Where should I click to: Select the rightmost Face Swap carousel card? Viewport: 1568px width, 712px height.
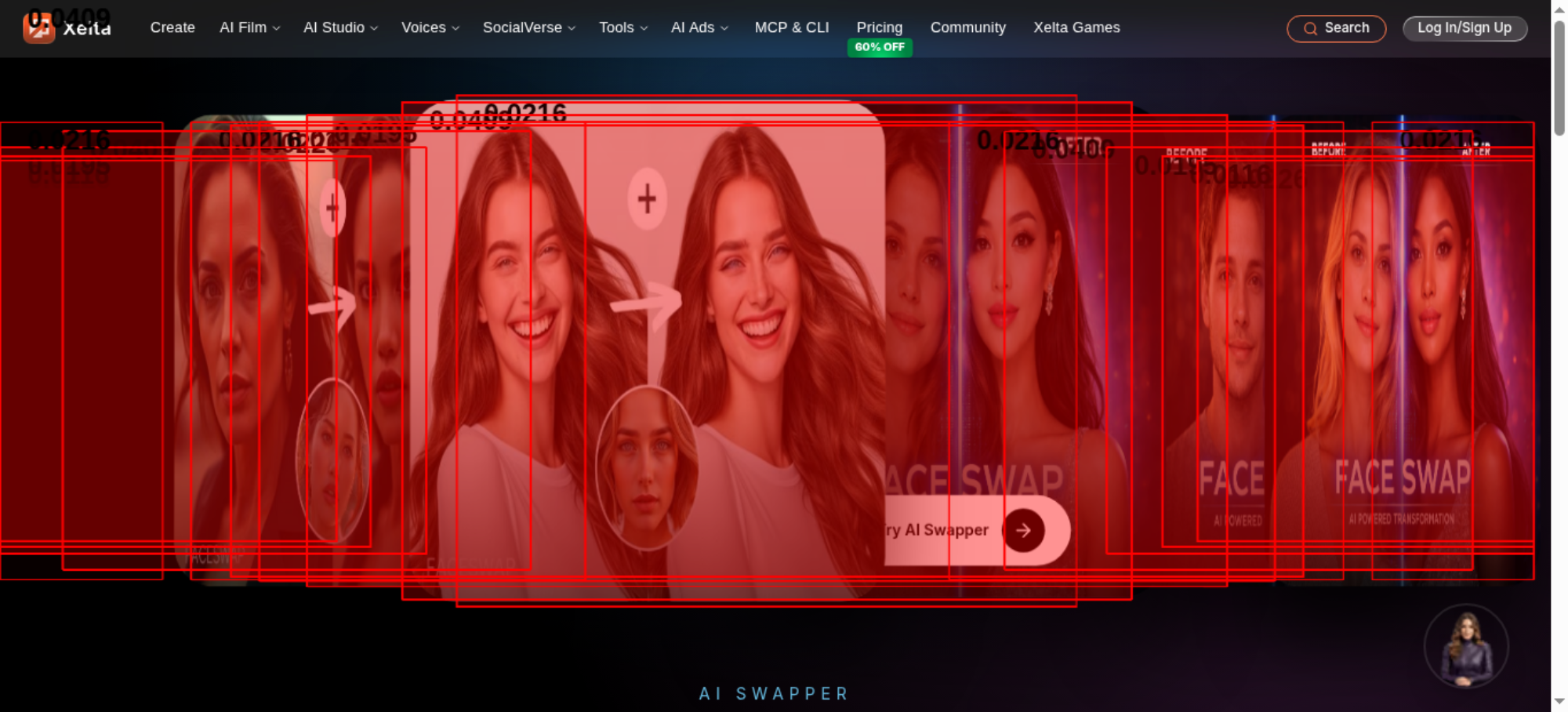(x=1403, y=349)
